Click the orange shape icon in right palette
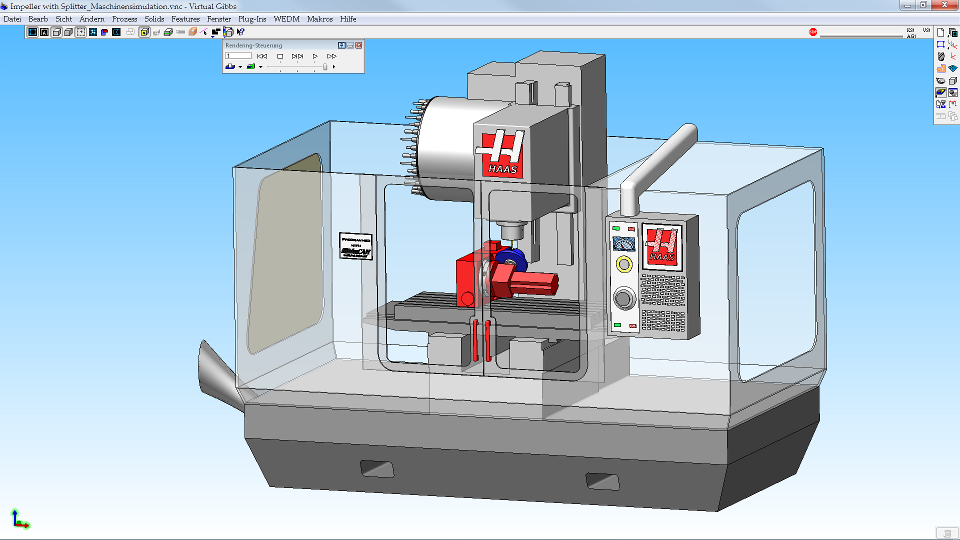 (x=941, y=69)
